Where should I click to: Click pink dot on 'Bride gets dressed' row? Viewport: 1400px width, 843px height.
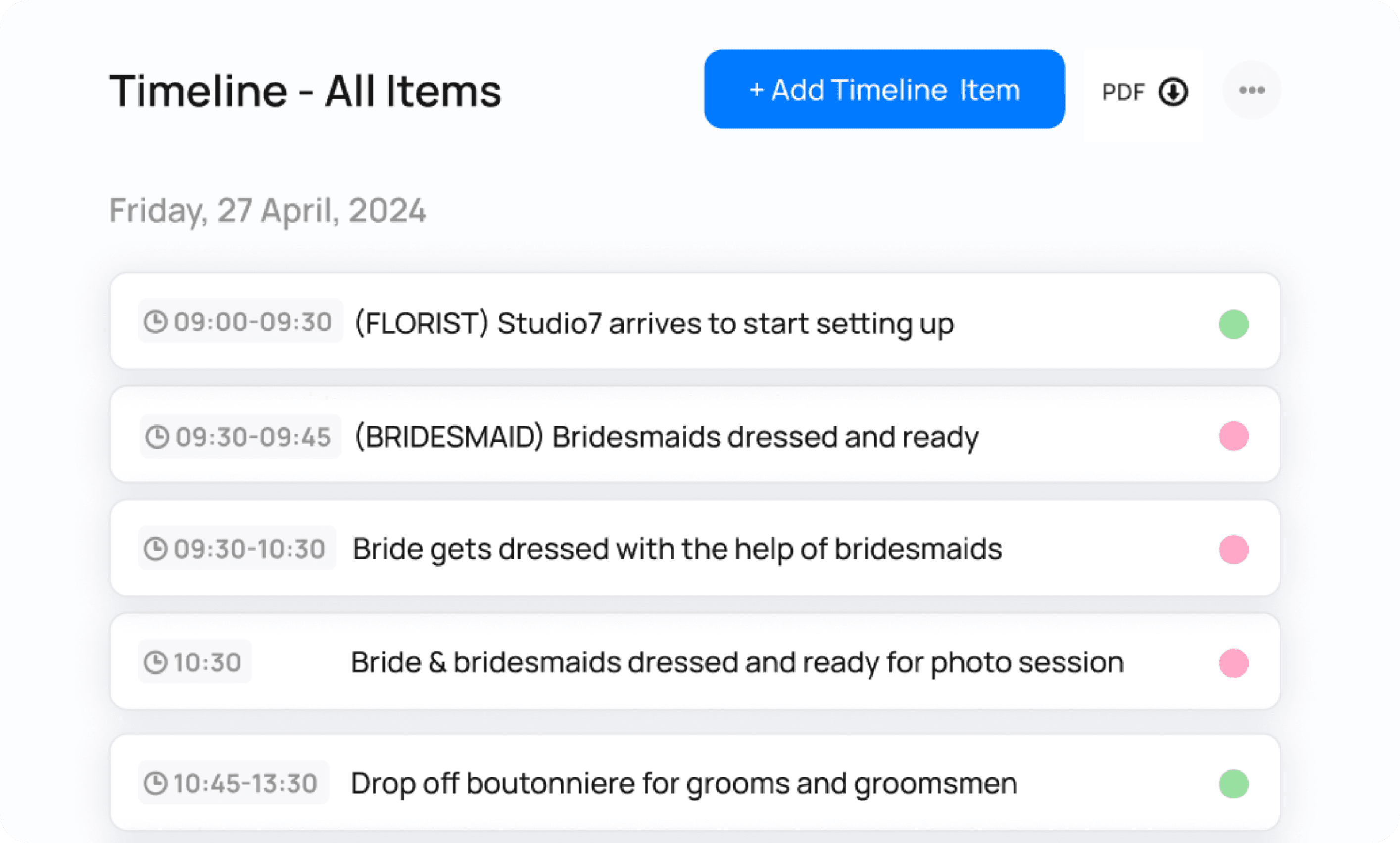(x=1234, y=549)
